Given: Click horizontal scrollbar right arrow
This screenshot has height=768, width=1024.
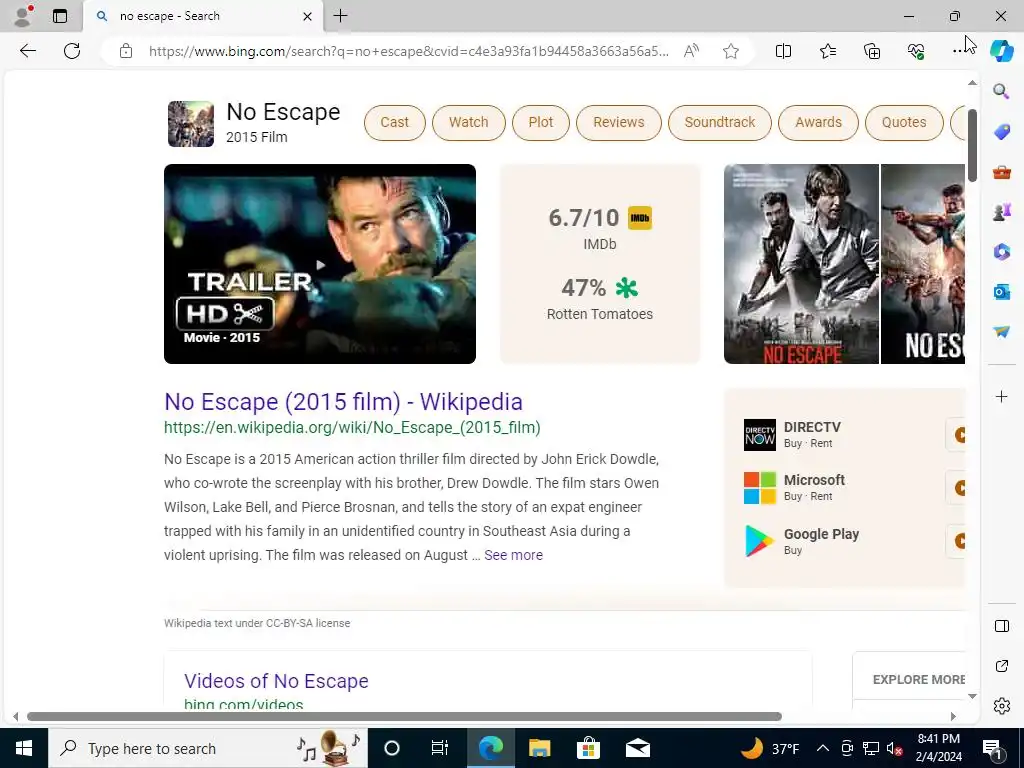Looking at the screenshot, I should 953,716.
